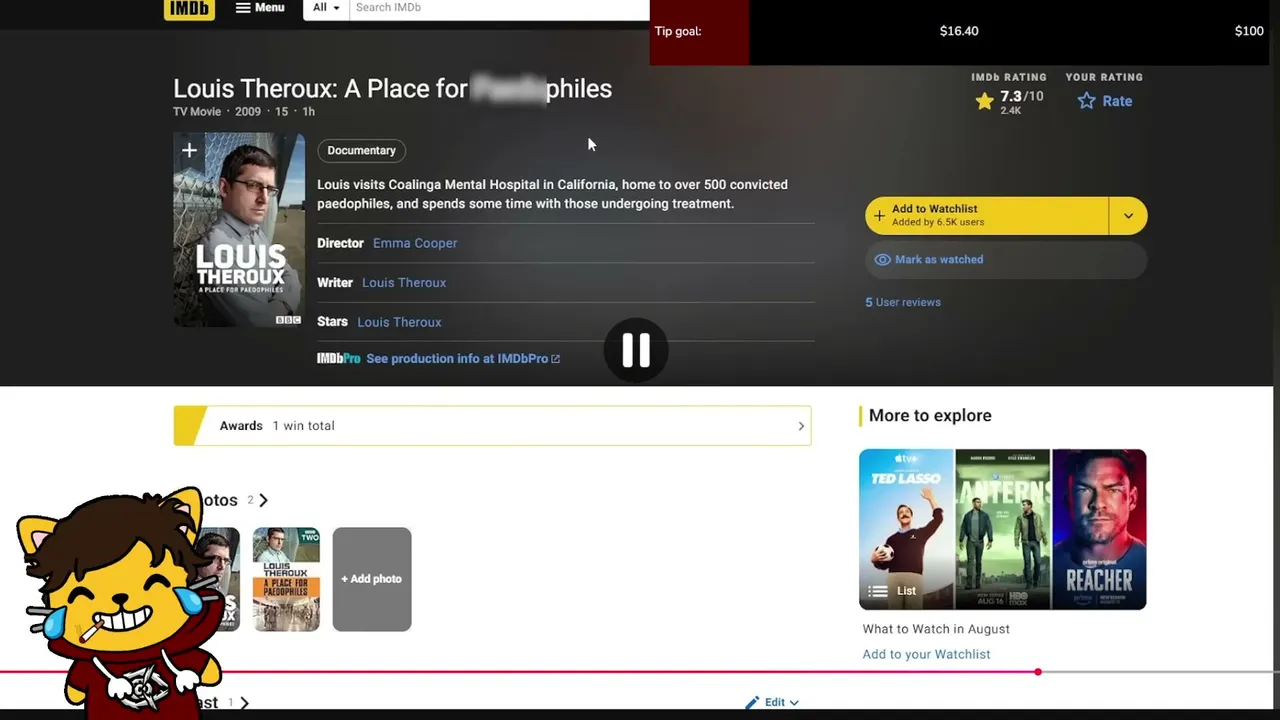Click the IMDb logo

point(189,8)
